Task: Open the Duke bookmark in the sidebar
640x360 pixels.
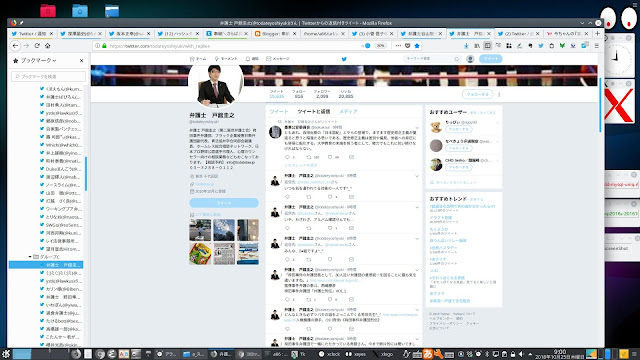Action: click(61, 169)
